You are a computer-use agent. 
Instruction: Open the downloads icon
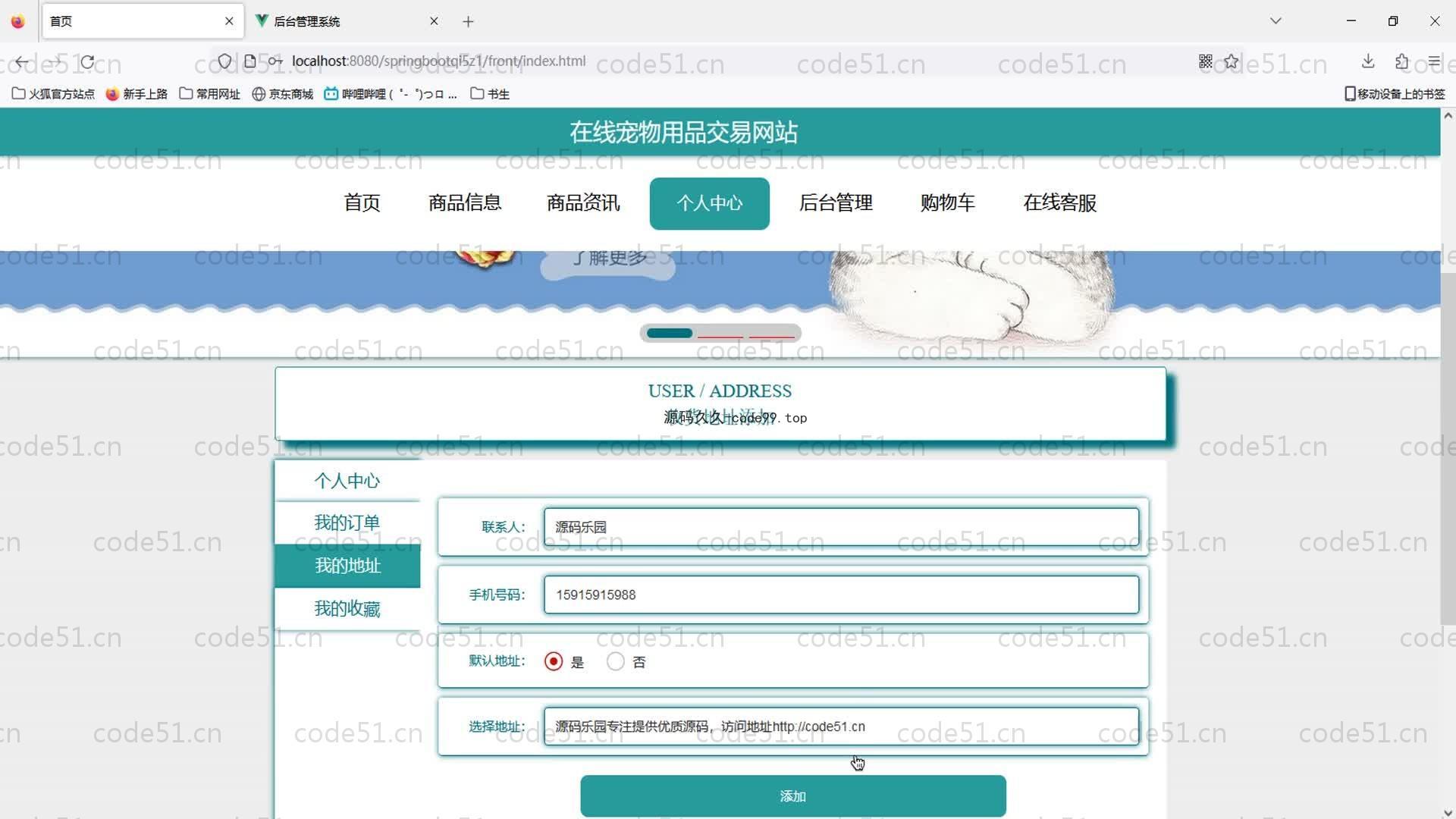click(1368, 61)
